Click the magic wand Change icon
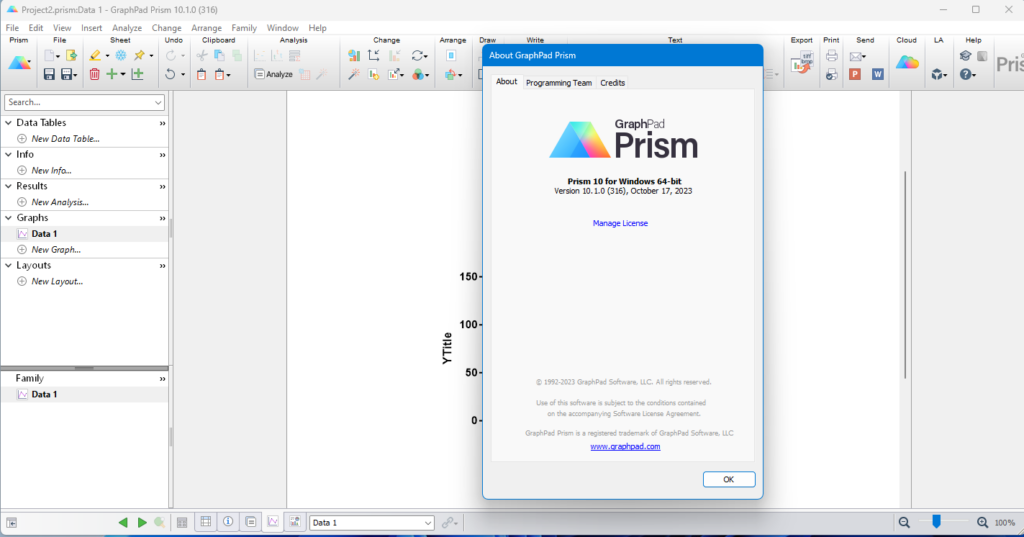 click(x=354, y=74)
